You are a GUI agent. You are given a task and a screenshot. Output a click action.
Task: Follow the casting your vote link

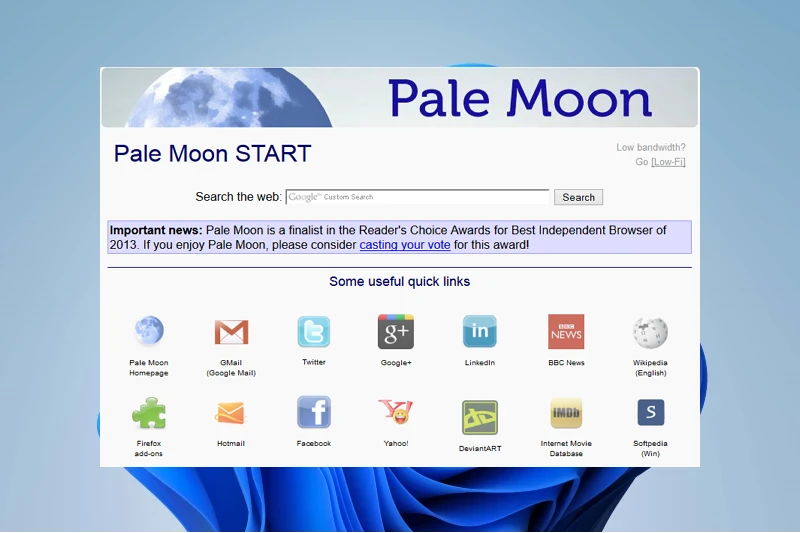405,245
